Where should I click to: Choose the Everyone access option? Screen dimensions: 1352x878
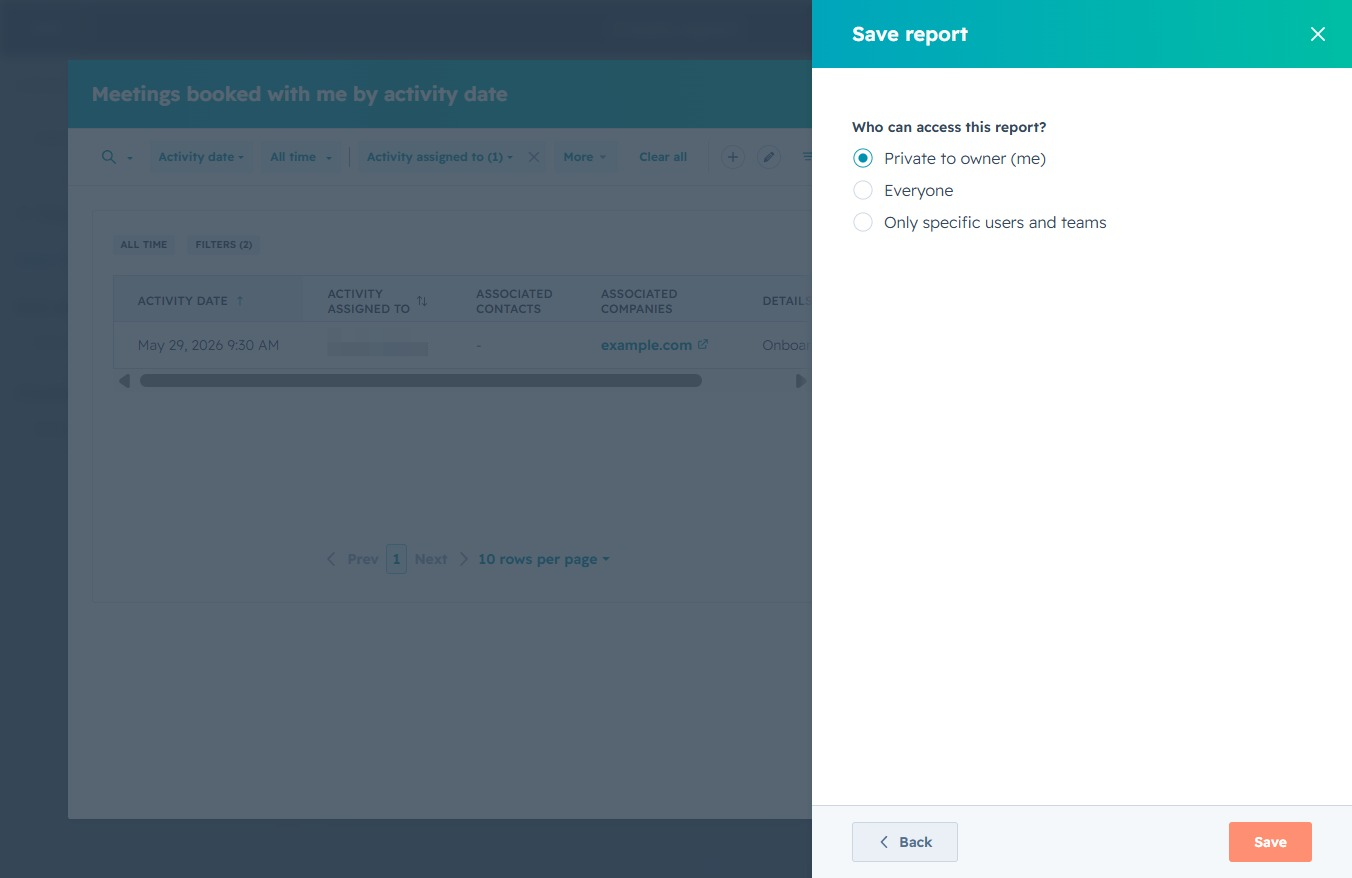pyautogui.click(x=863, y=190)
